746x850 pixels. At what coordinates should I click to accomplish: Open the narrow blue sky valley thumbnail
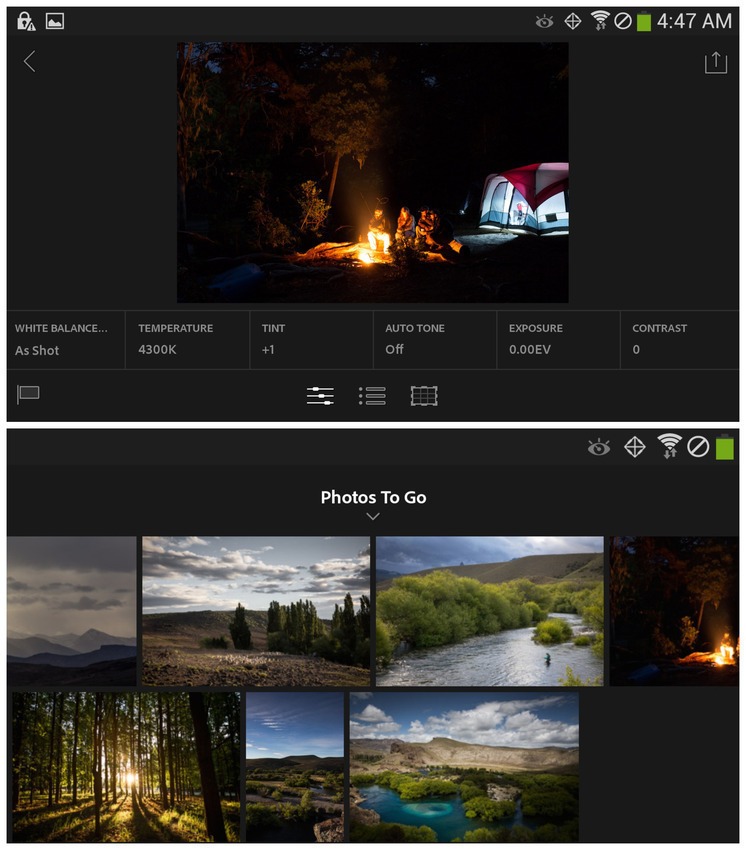coord(295,767)
